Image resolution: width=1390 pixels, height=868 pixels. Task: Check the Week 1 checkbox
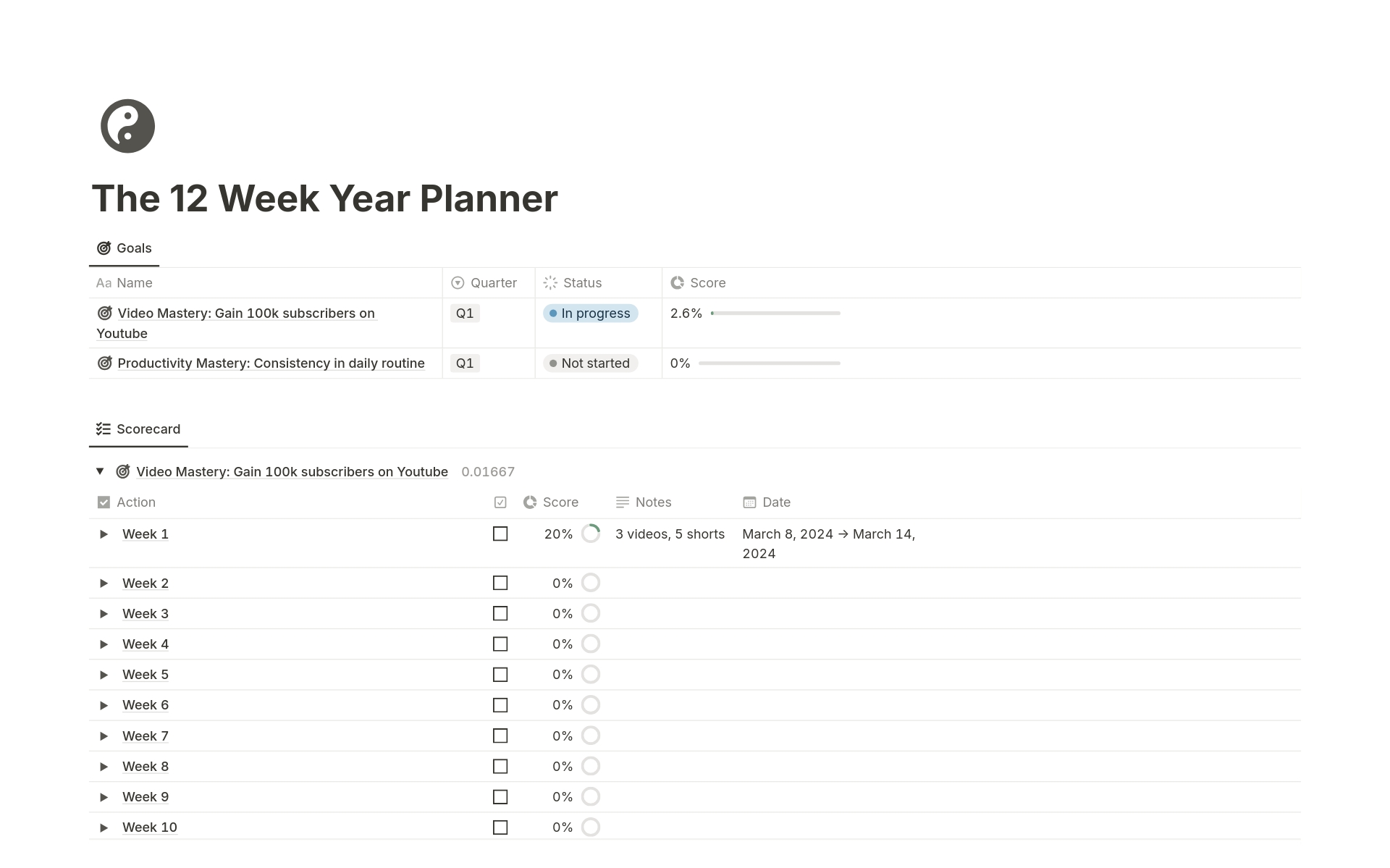coord(500,534)
